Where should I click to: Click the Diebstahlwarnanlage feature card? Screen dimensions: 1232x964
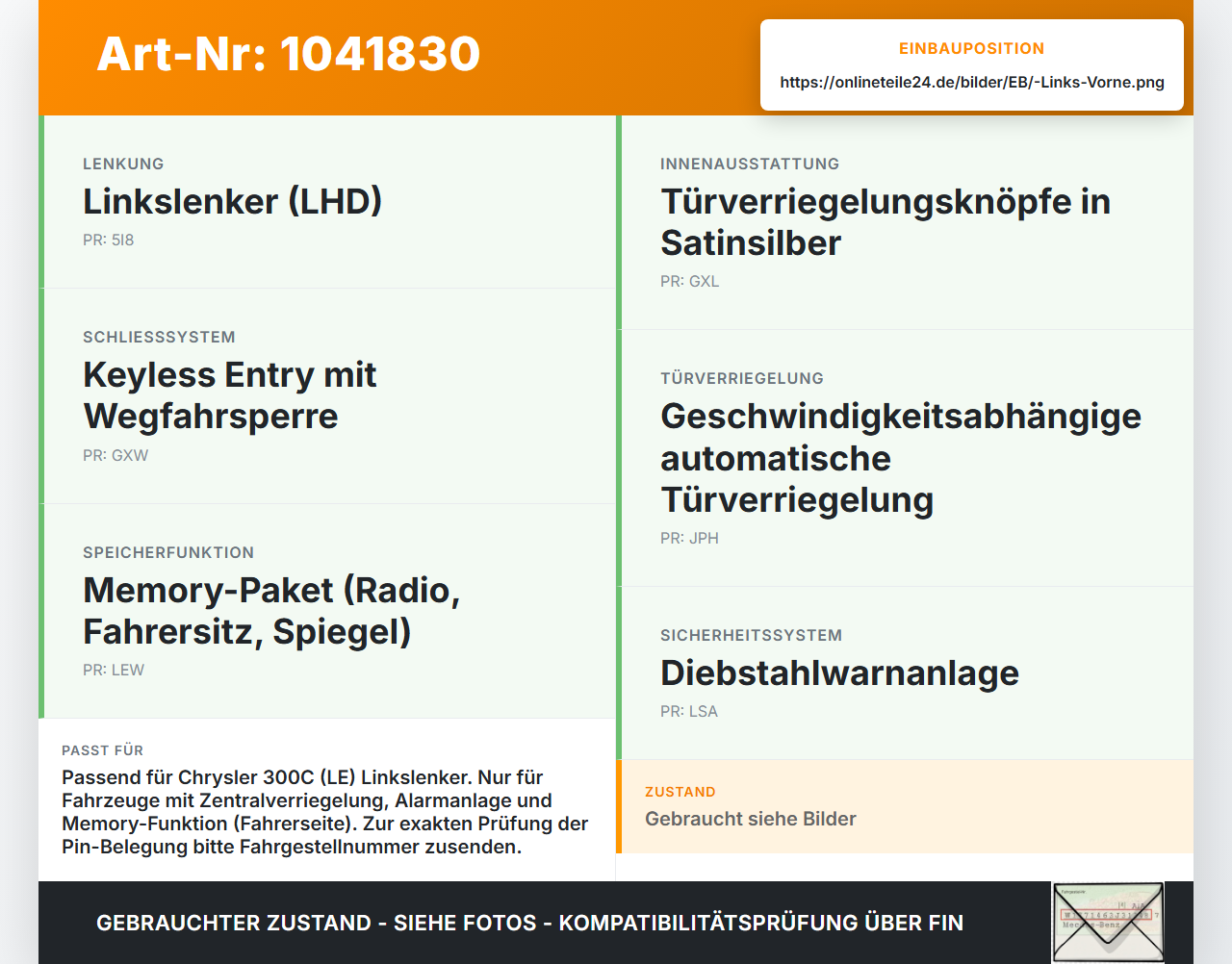(x=905, y=673)
